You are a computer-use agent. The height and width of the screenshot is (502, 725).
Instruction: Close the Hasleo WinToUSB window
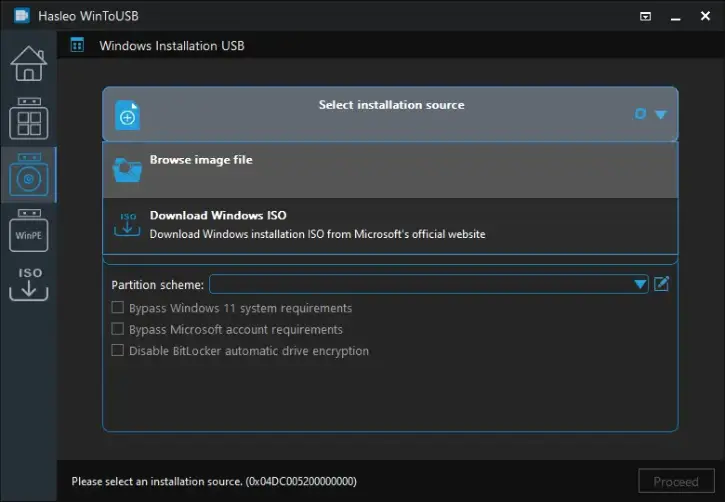click(705, 16)
